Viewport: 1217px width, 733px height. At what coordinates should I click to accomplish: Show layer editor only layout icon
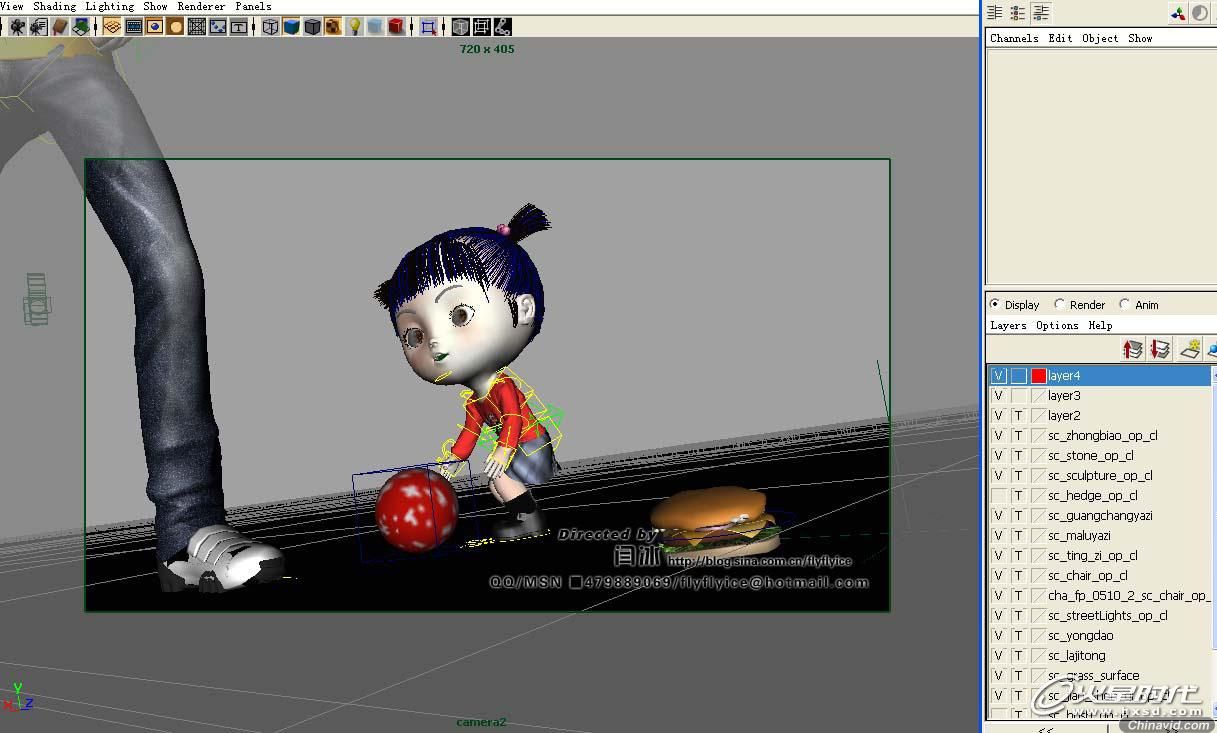pos(1018,12)
